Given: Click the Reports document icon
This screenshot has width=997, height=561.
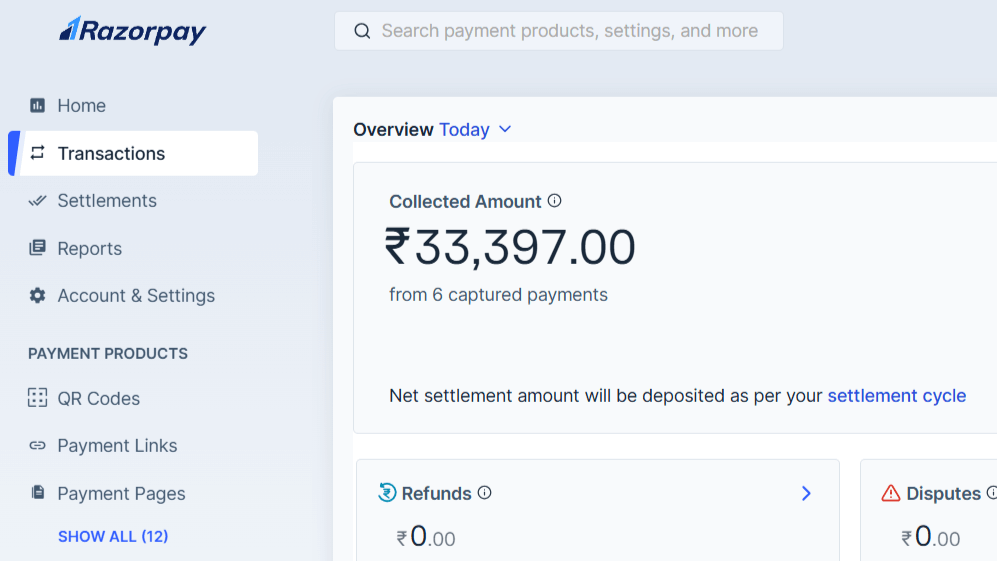Looking at the screenshot, I should (x=38, y=247).
